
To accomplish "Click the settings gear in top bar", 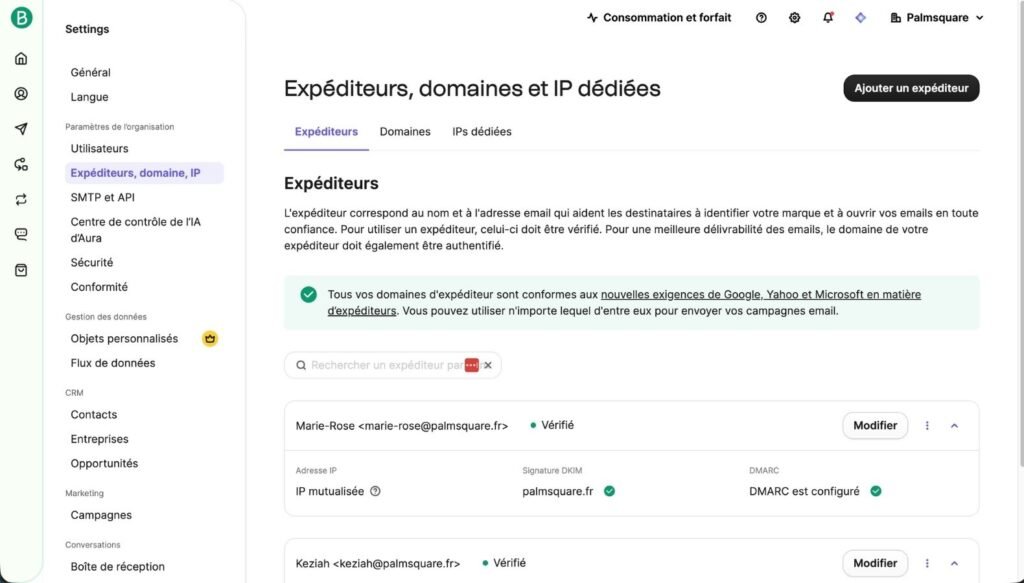I will tap(795, 18).
